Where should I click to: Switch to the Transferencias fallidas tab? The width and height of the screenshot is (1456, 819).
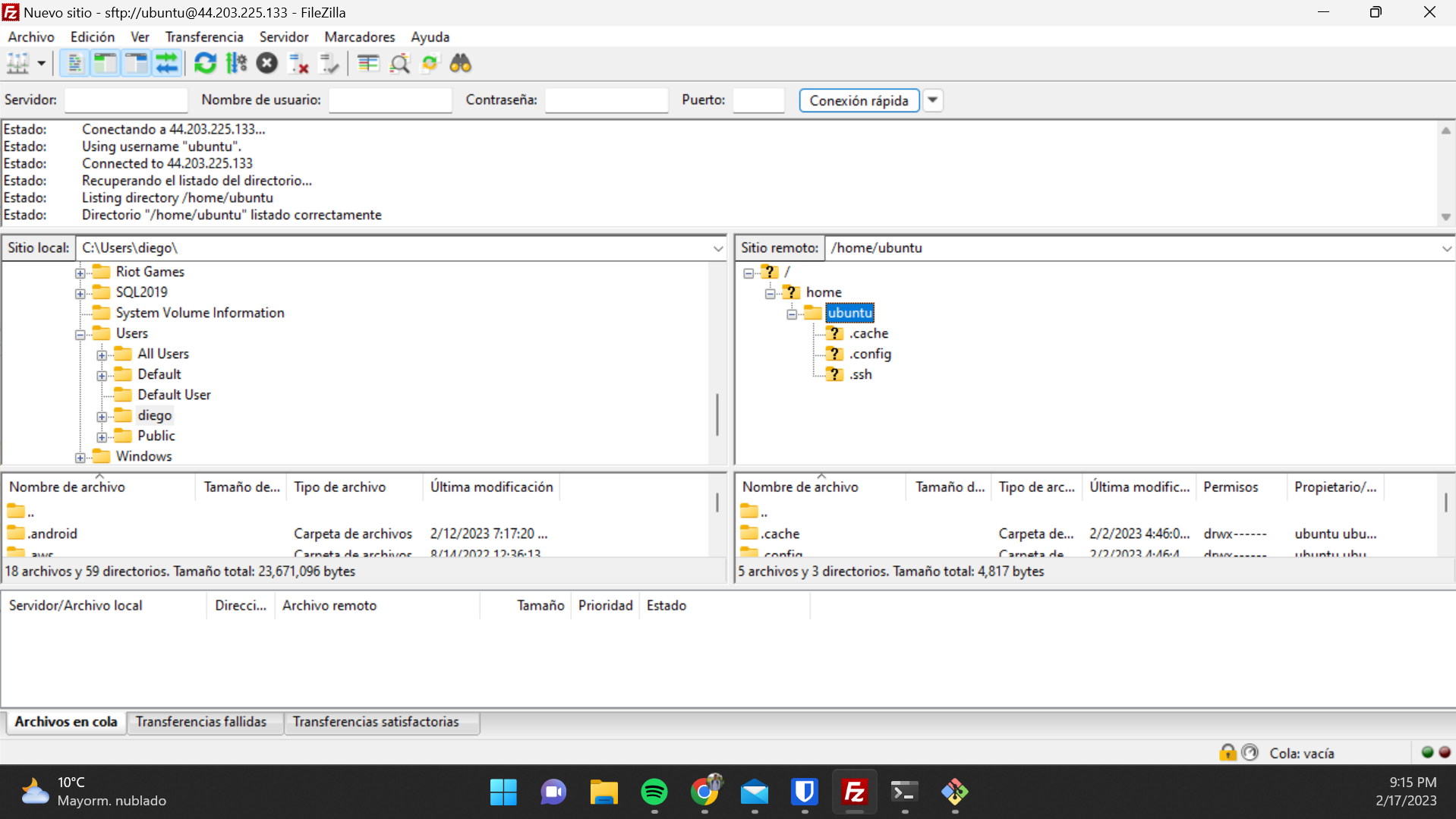(204, 722)
